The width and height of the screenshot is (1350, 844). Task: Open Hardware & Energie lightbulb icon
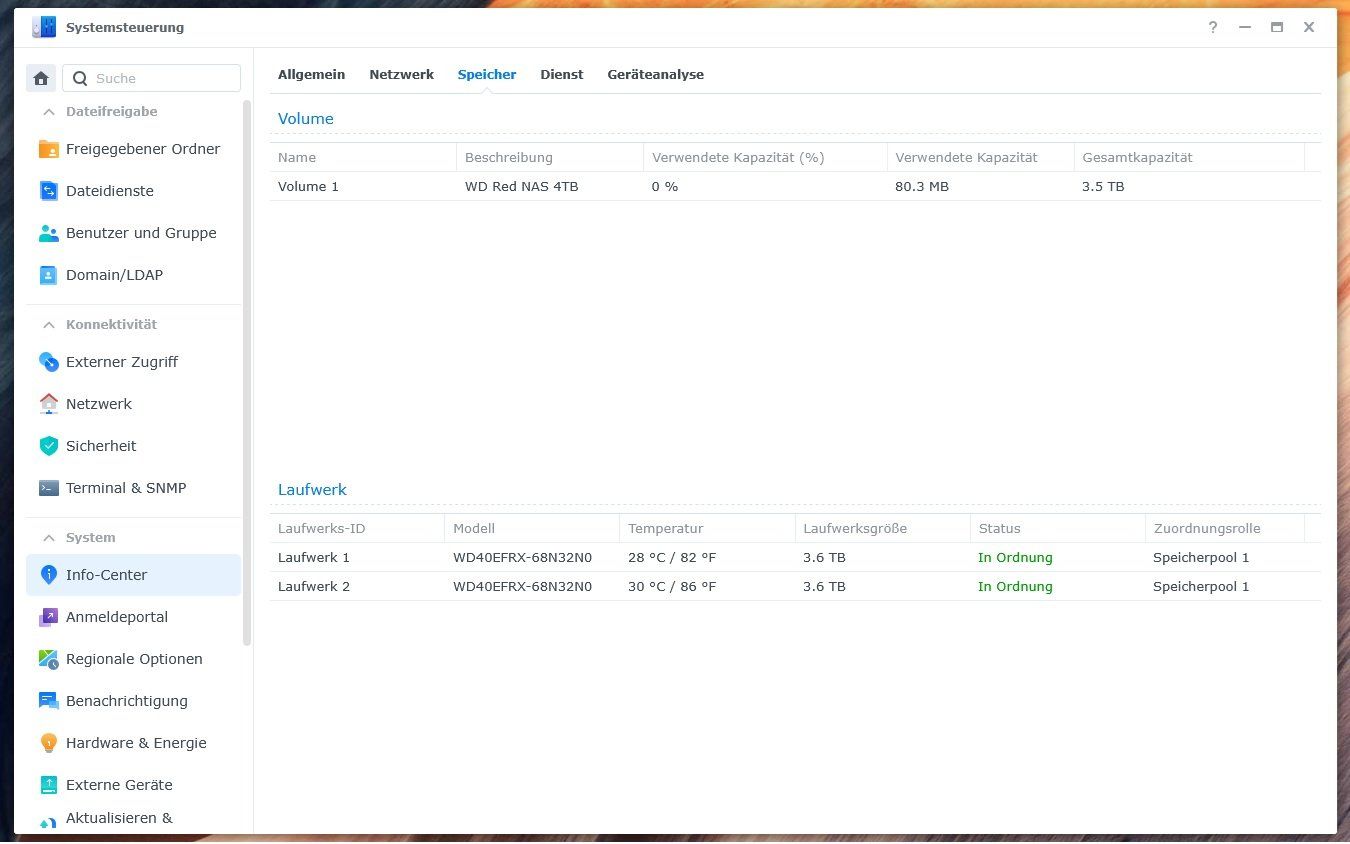click(x=48, y=743)
